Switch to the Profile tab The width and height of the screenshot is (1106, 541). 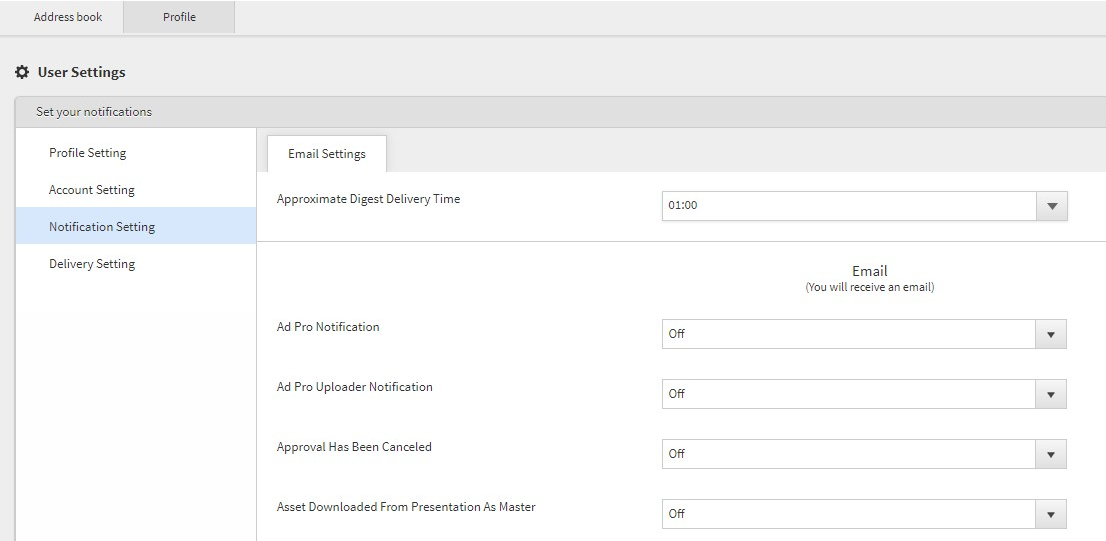[179, 17]
